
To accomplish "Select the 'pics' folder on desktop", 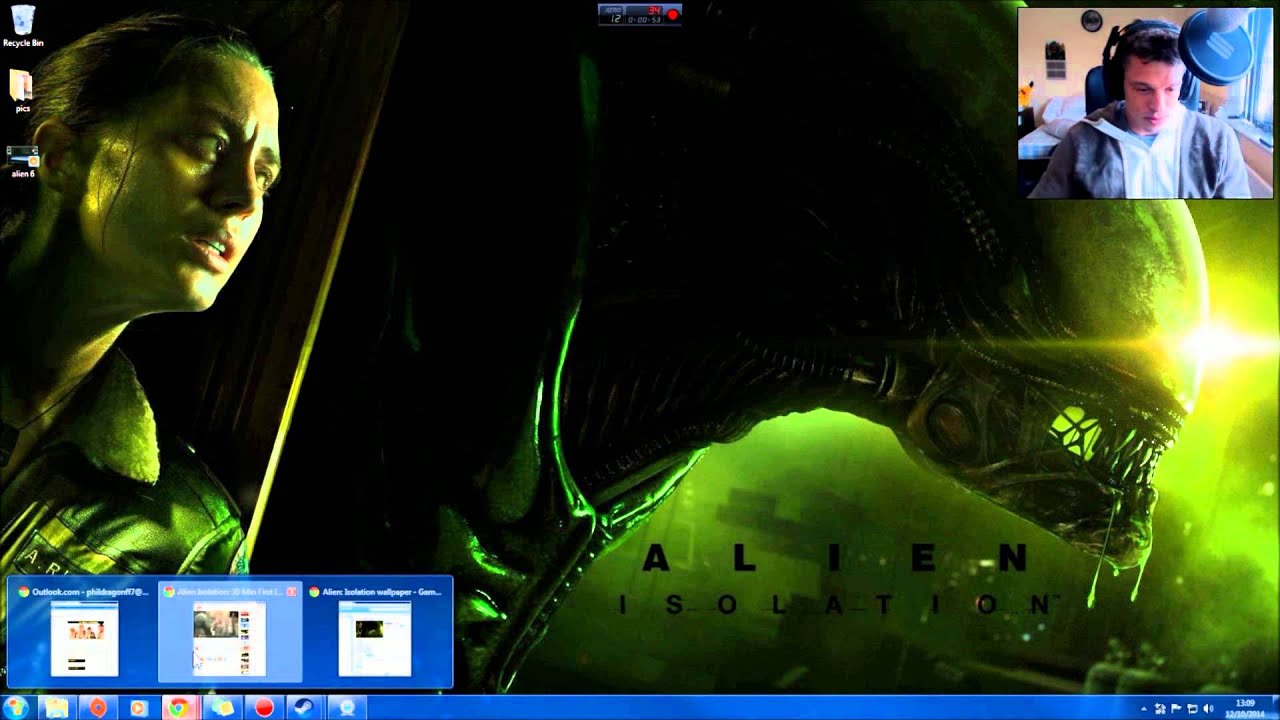I will pos(22,91).
